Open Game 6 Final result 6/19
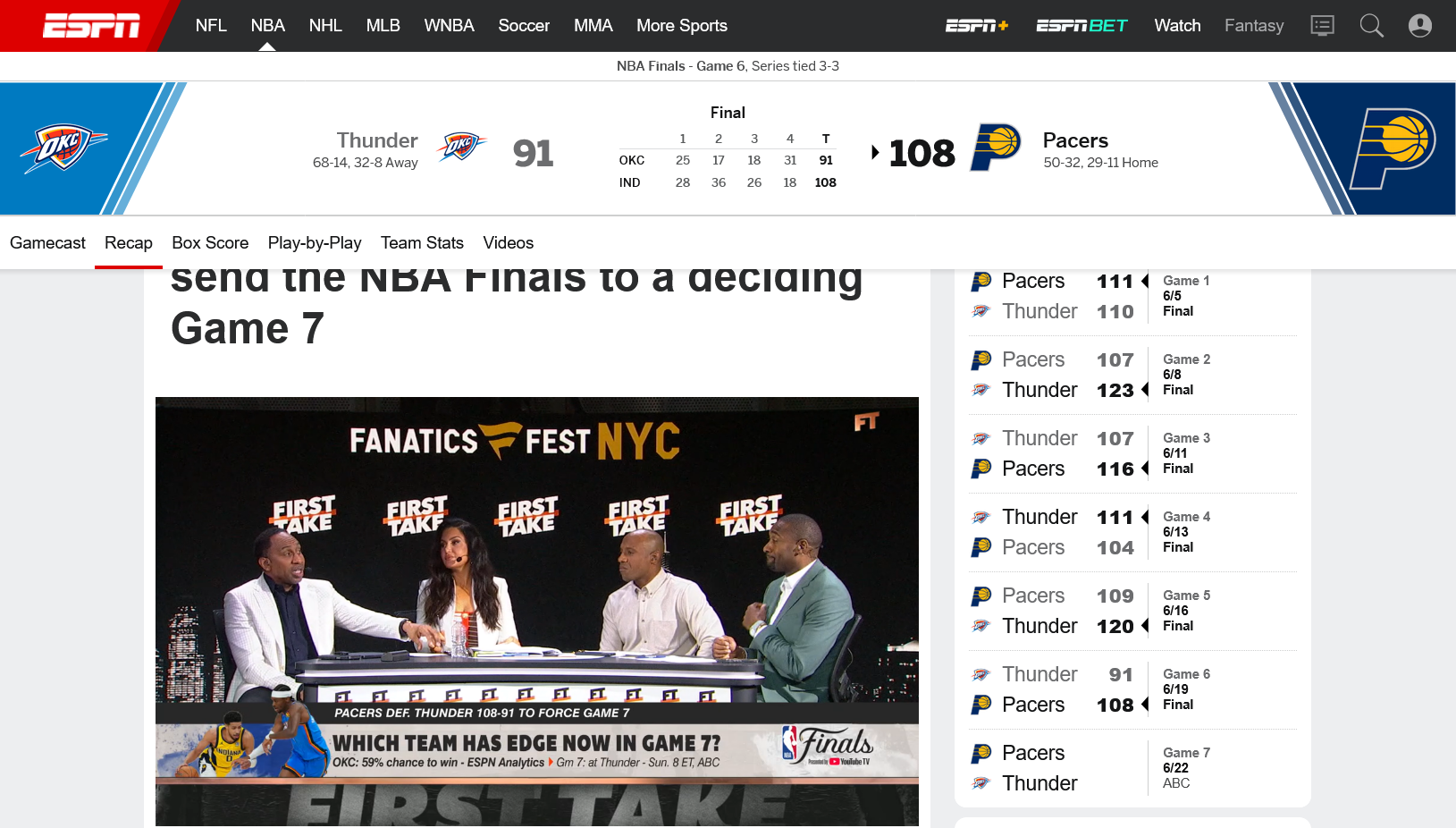The height and width of the screenshot is (828, 1456). pyautogui.click(x=1186, y=689)
